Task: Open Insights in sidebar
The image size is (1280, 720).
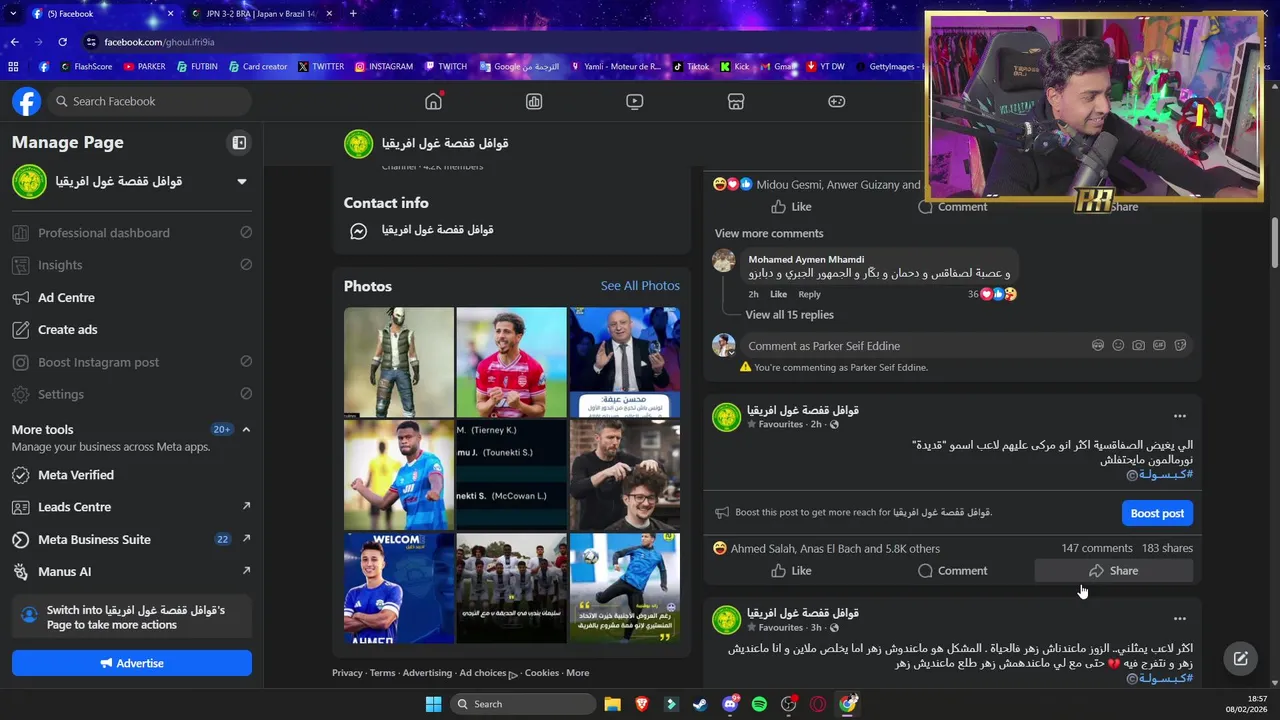Action: click(132, 265)
